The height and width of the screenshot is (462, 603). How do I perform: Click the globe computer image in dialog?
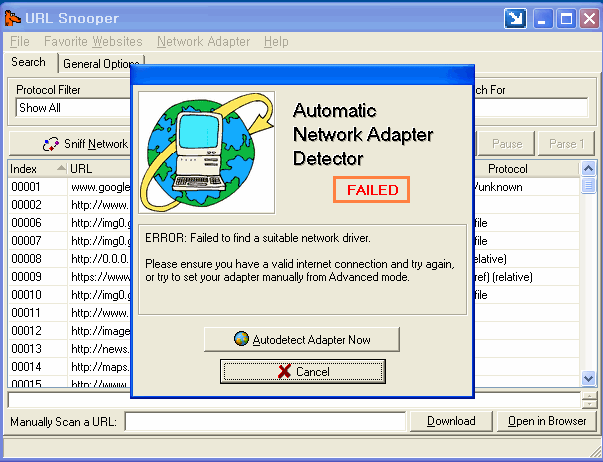click(207, 152)
